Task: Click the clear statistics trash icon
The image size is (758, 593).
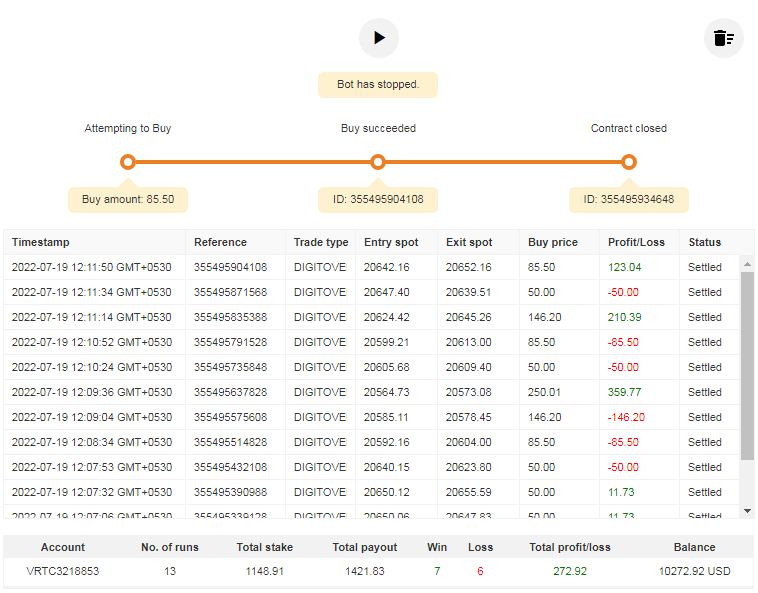Action: (x=723, y=39)
